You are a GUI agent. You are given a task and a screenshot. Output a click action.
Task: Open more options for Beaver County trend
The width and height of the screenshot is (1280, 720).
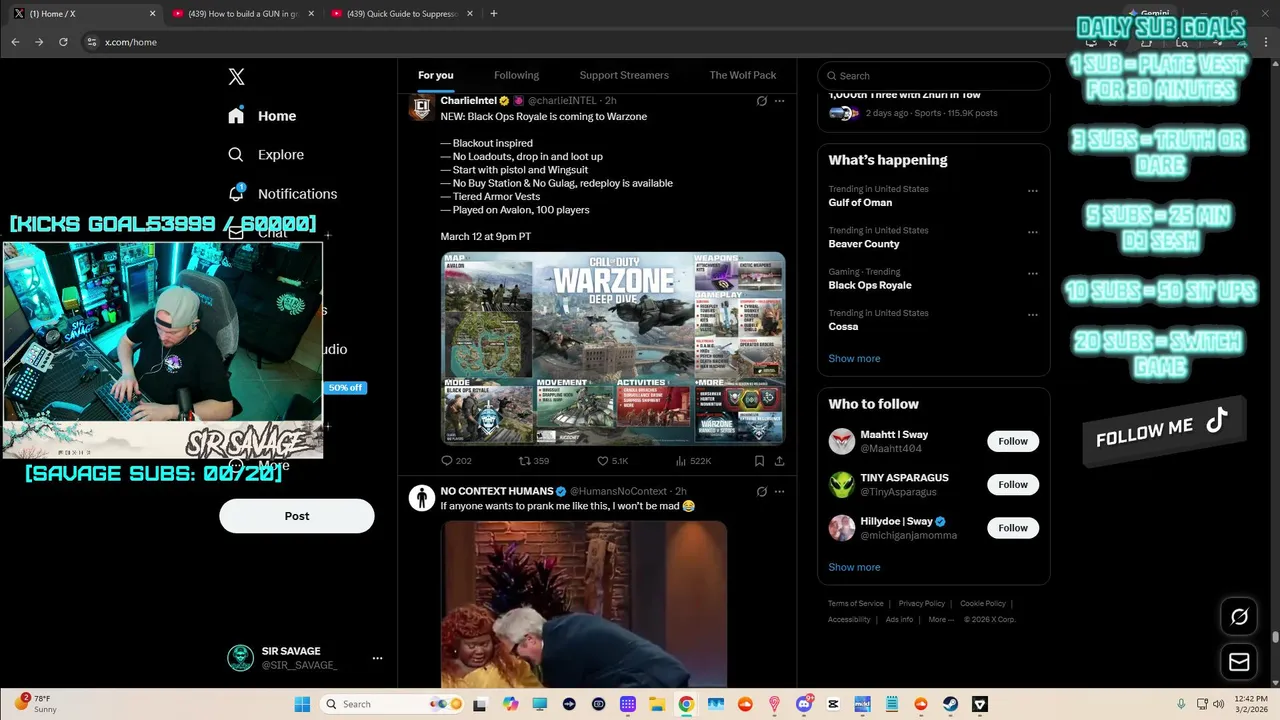click(1033, 232)
